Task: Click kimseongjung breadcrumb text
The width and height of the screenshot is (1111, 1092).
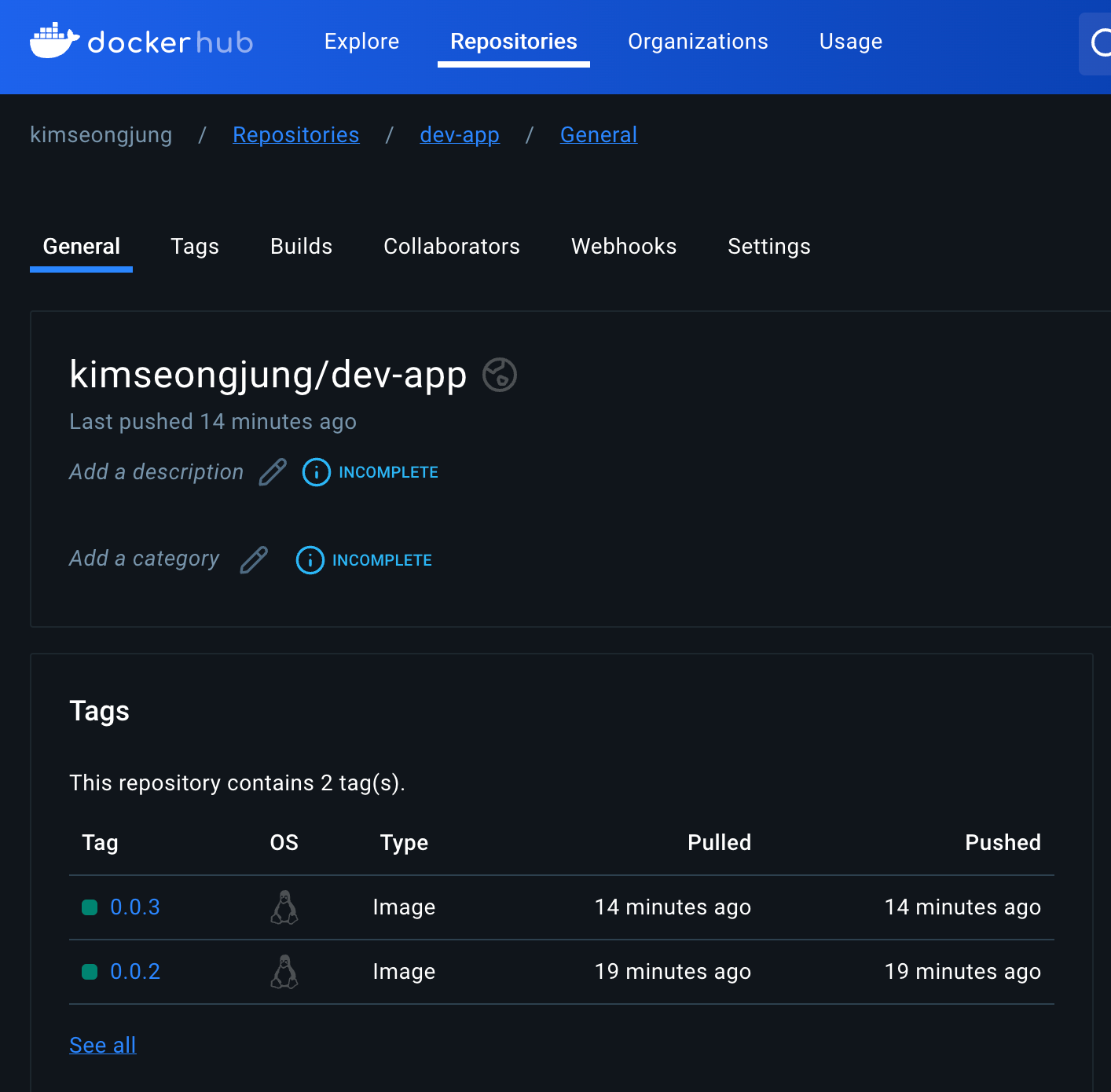Action: pyautogui.click(x=101, y=135)
